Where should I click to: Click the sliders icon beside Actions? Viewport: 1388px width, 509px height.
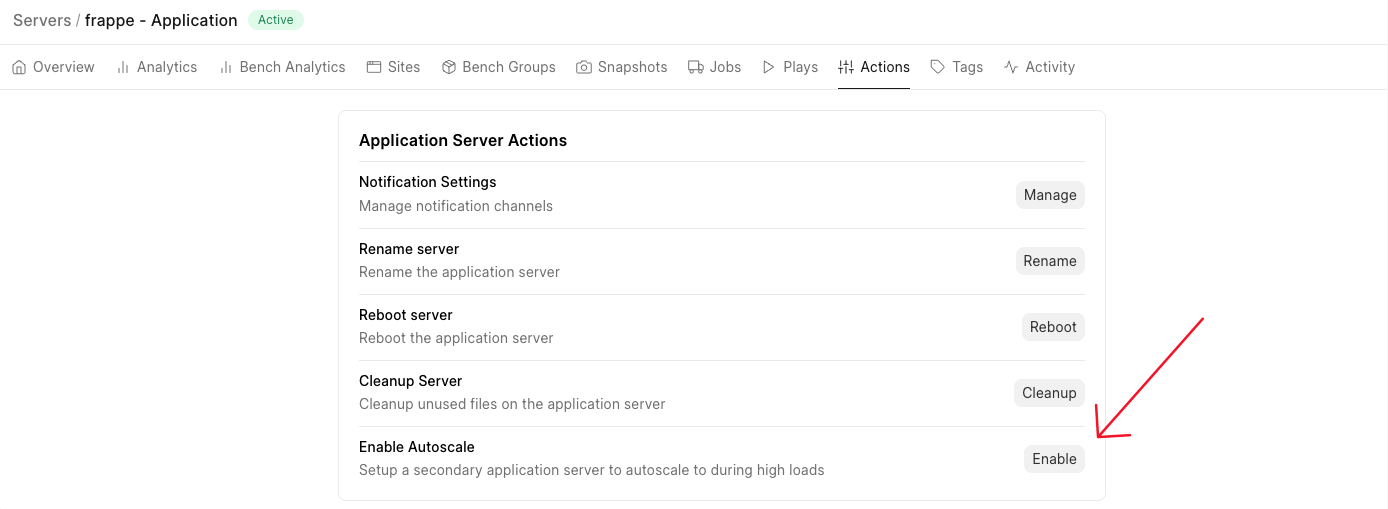coord(846,67)
